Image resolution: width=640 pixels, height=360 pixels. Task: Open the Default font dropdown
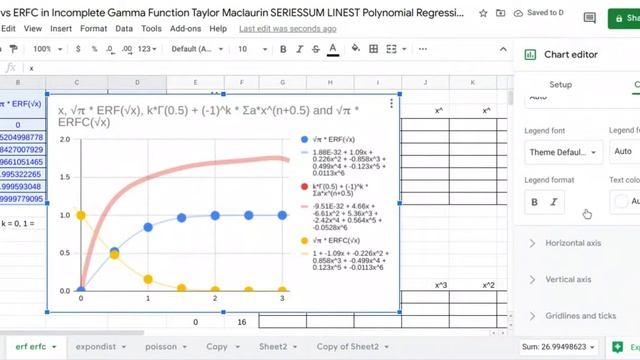197,49
